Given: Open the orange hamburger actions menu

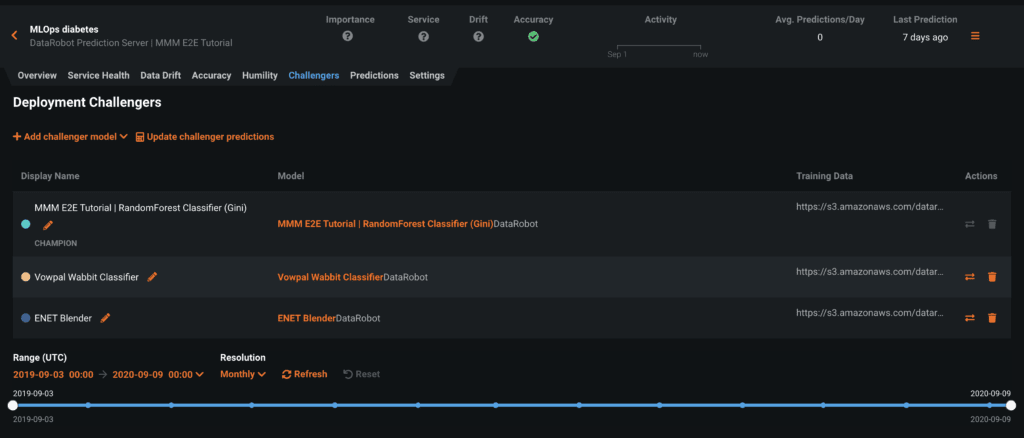Looking at the screenshot, I should pyautogui.click(x=975, y=37).
